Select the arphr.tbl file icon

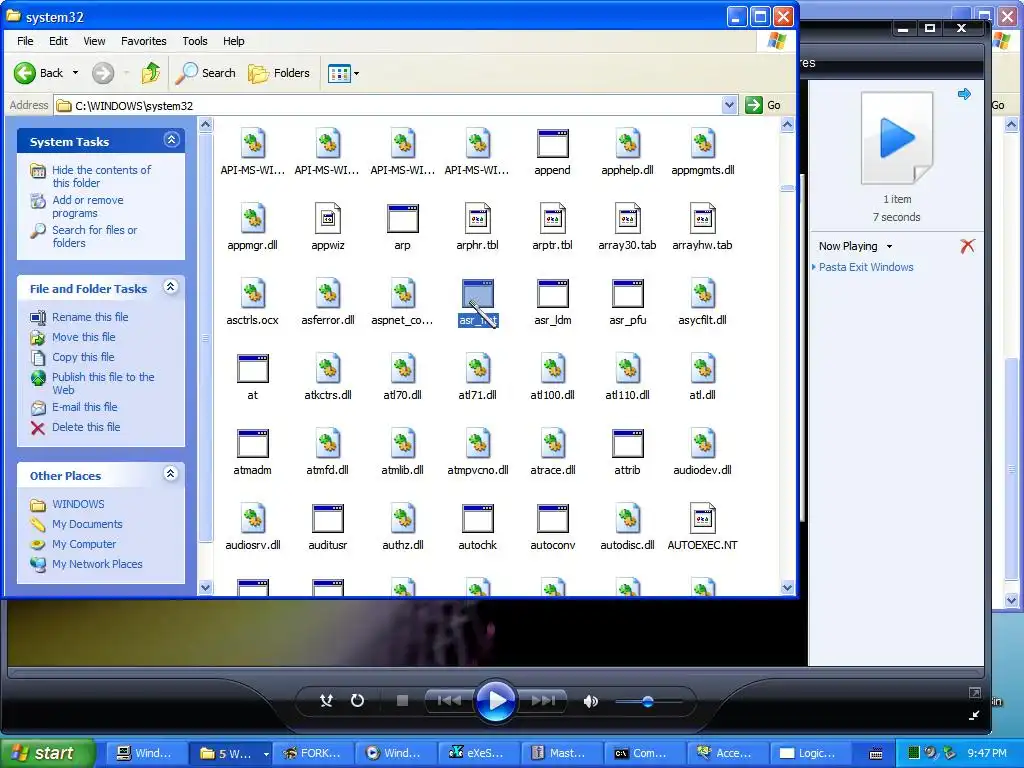(477, 219)
